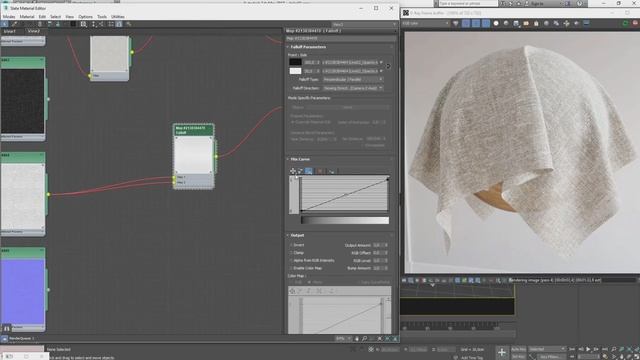Viewport: 640px width, 360px height.
Task: Click the Delete Point icon in Mix Curve
Action: point(320,171)
